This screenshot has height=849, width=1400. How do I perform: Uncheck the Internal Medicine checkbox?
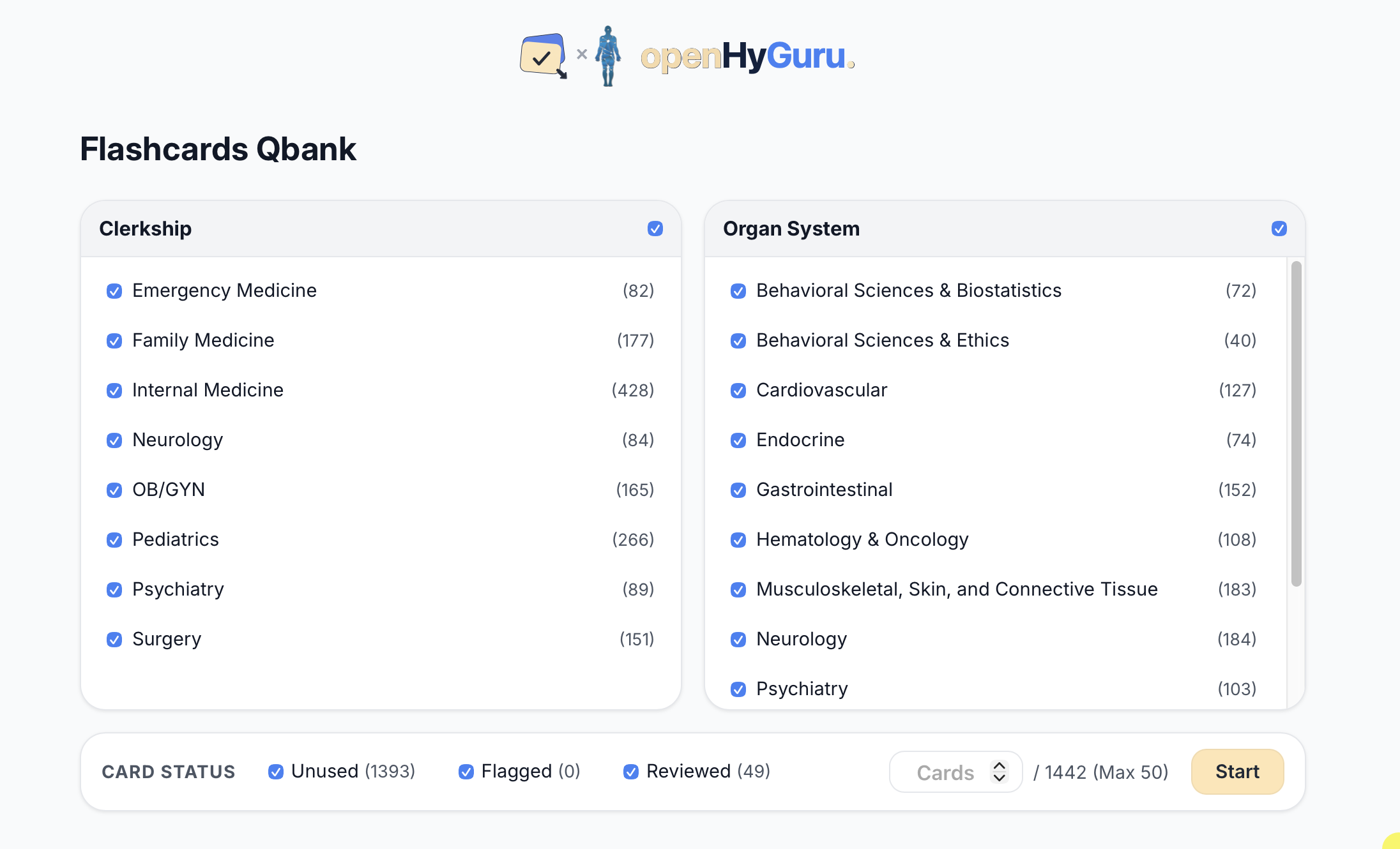point(114,391)
